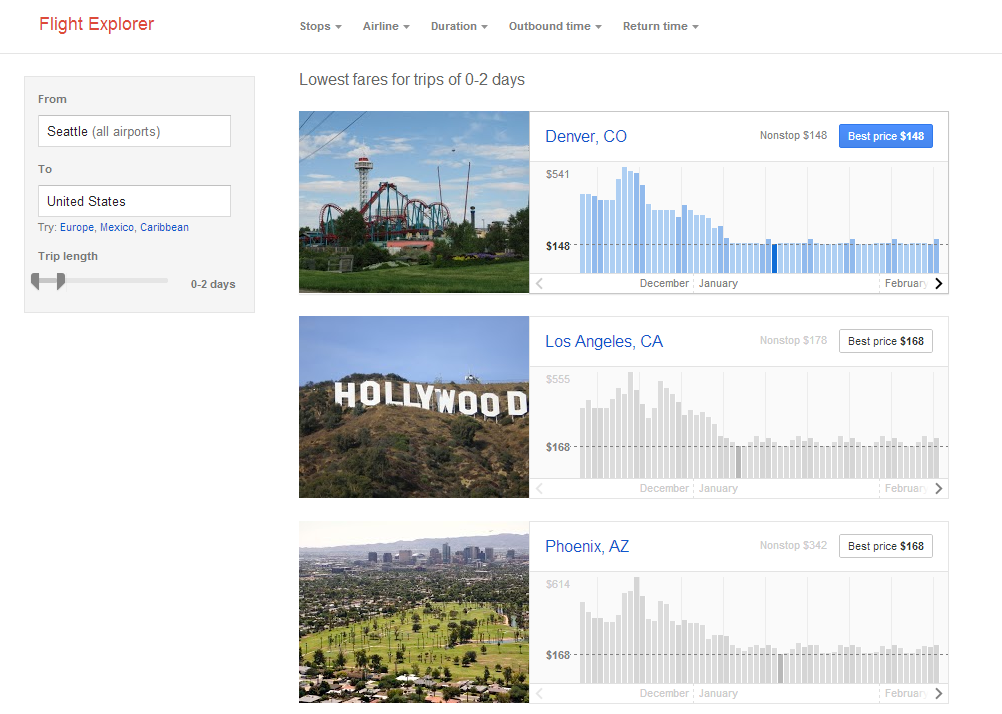The image size is (1002, 714).
Task: Click the Best price $148 button for Denver
Action: tap(885, 135)
